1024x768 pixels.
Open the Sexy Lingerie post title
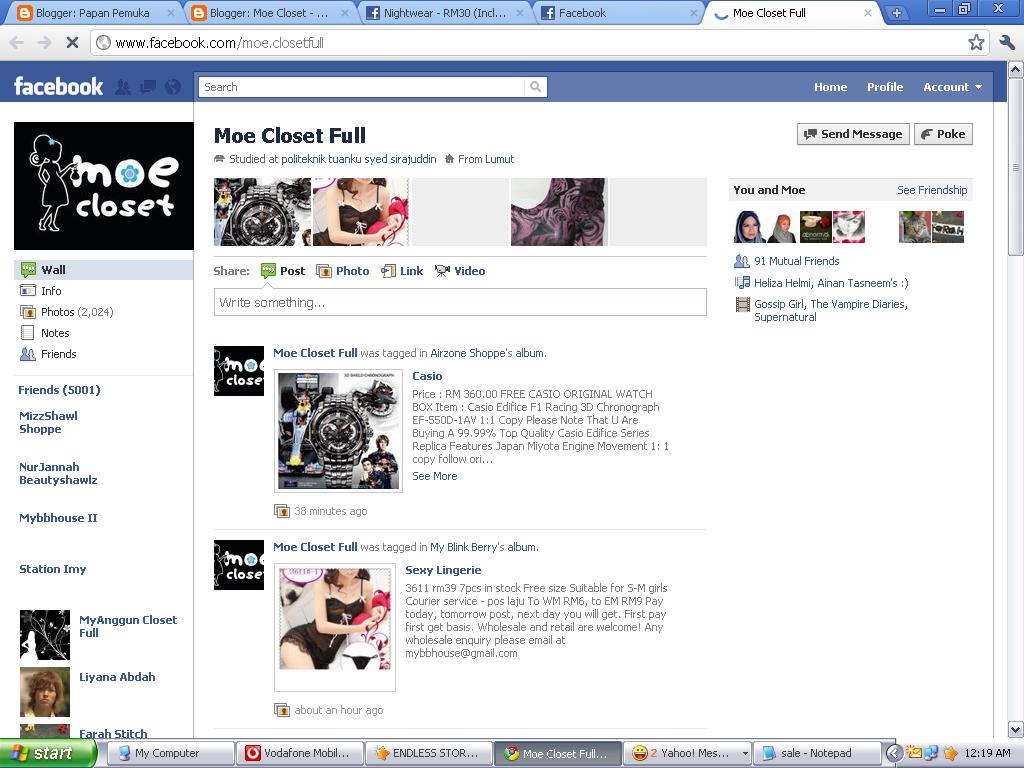(443, 570)
